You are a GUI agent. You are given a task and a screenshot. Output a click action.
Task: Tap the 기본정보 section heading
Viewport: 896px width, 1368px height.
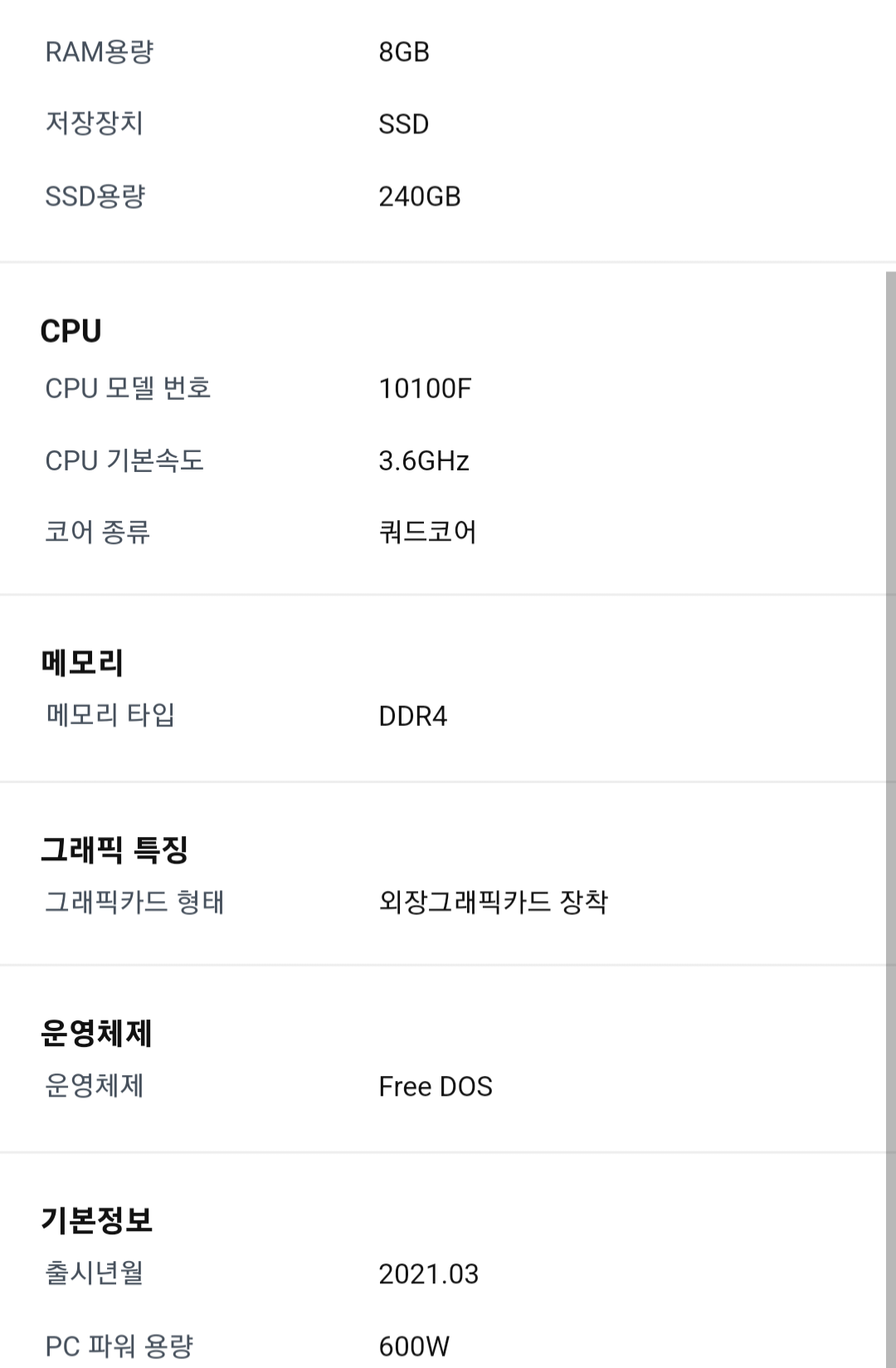[96, 1220]
